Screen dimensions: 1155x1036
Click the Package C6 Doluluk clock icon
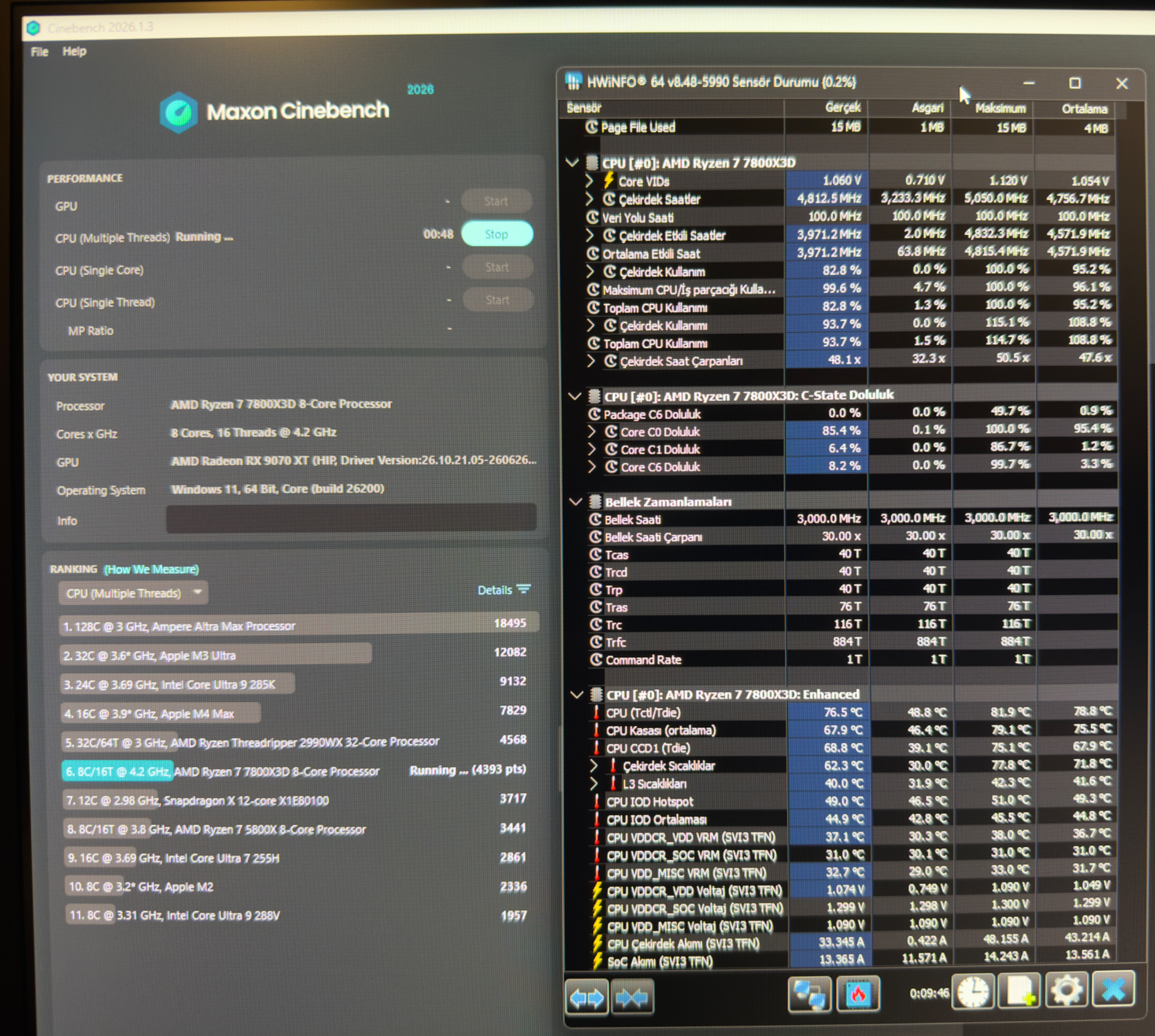[x=595, y=414]
